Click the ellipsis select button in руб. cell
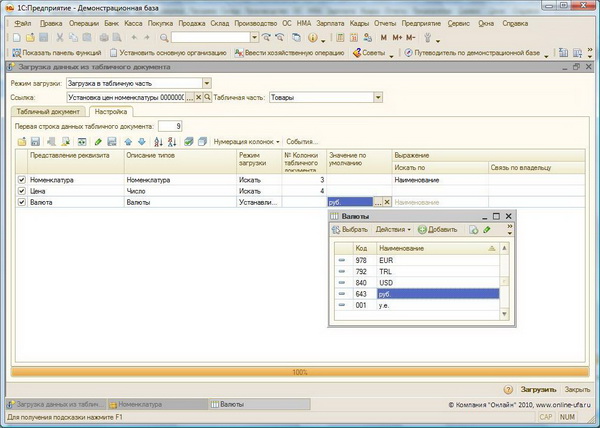The image size is (600, 428). [x=378, y=202]
